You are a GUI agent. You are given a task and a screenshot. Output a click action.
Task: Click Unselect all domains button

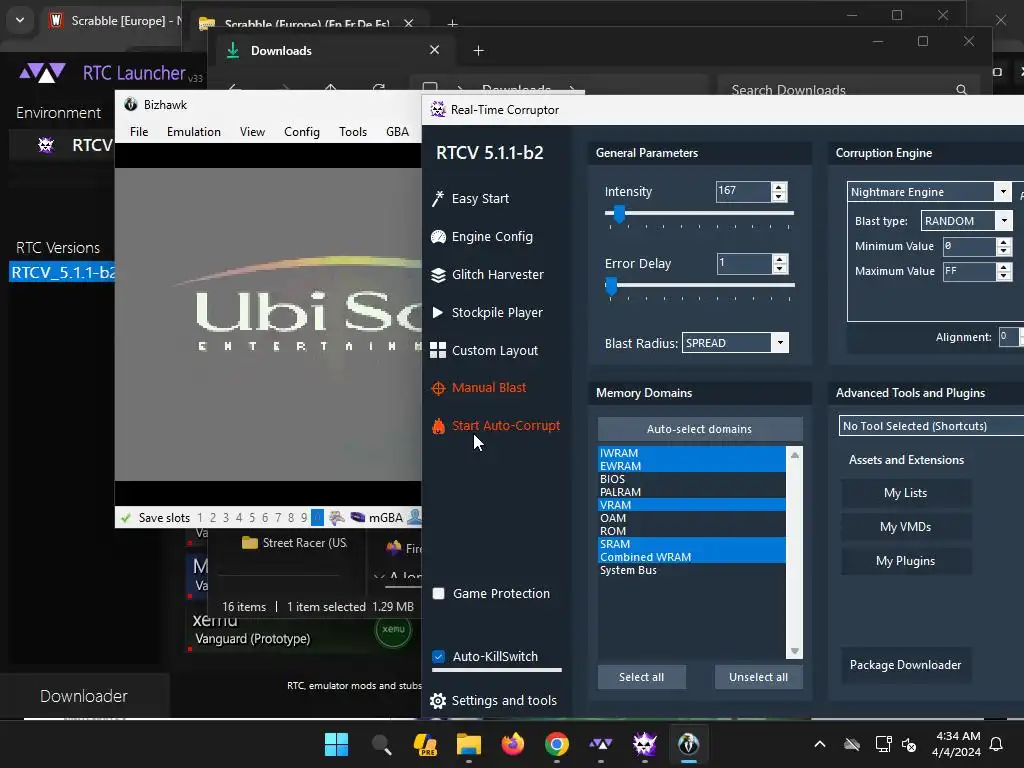click(x=758, y=677)
